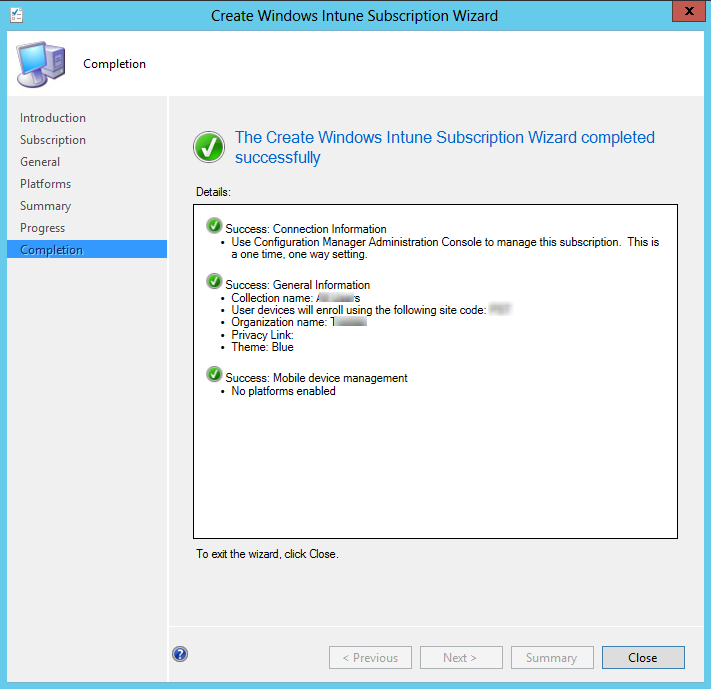Screen dimensions: 711x689
Task: Click 'Success: Mobile device management' heading text
Action: coord(317,378)
